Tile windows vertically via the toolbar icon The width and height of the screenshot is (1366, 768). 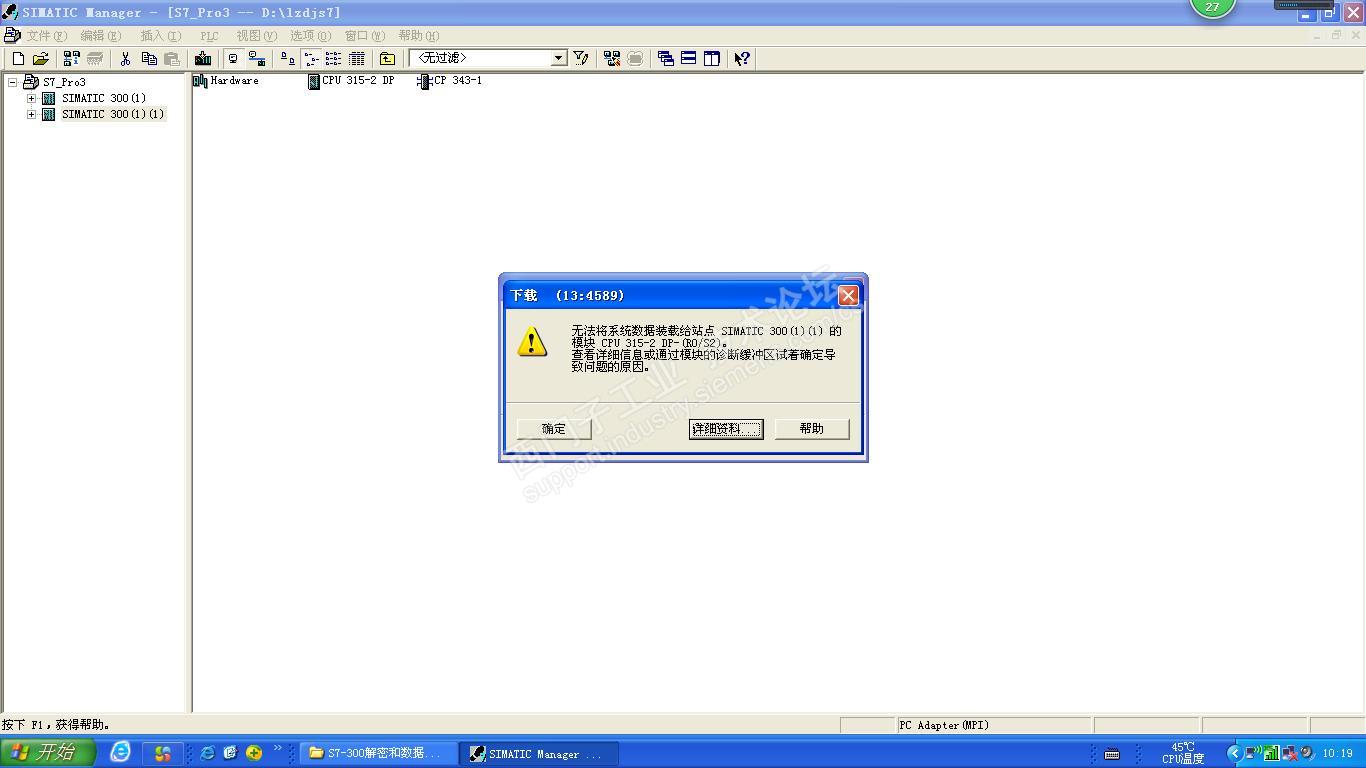click(712, 59)
